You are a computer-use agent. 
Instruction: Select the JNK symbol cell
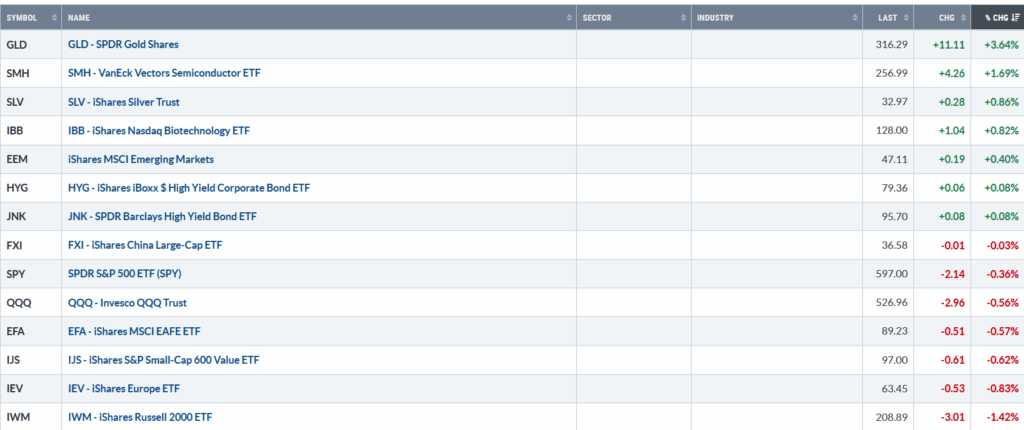(x=31, y=216)
